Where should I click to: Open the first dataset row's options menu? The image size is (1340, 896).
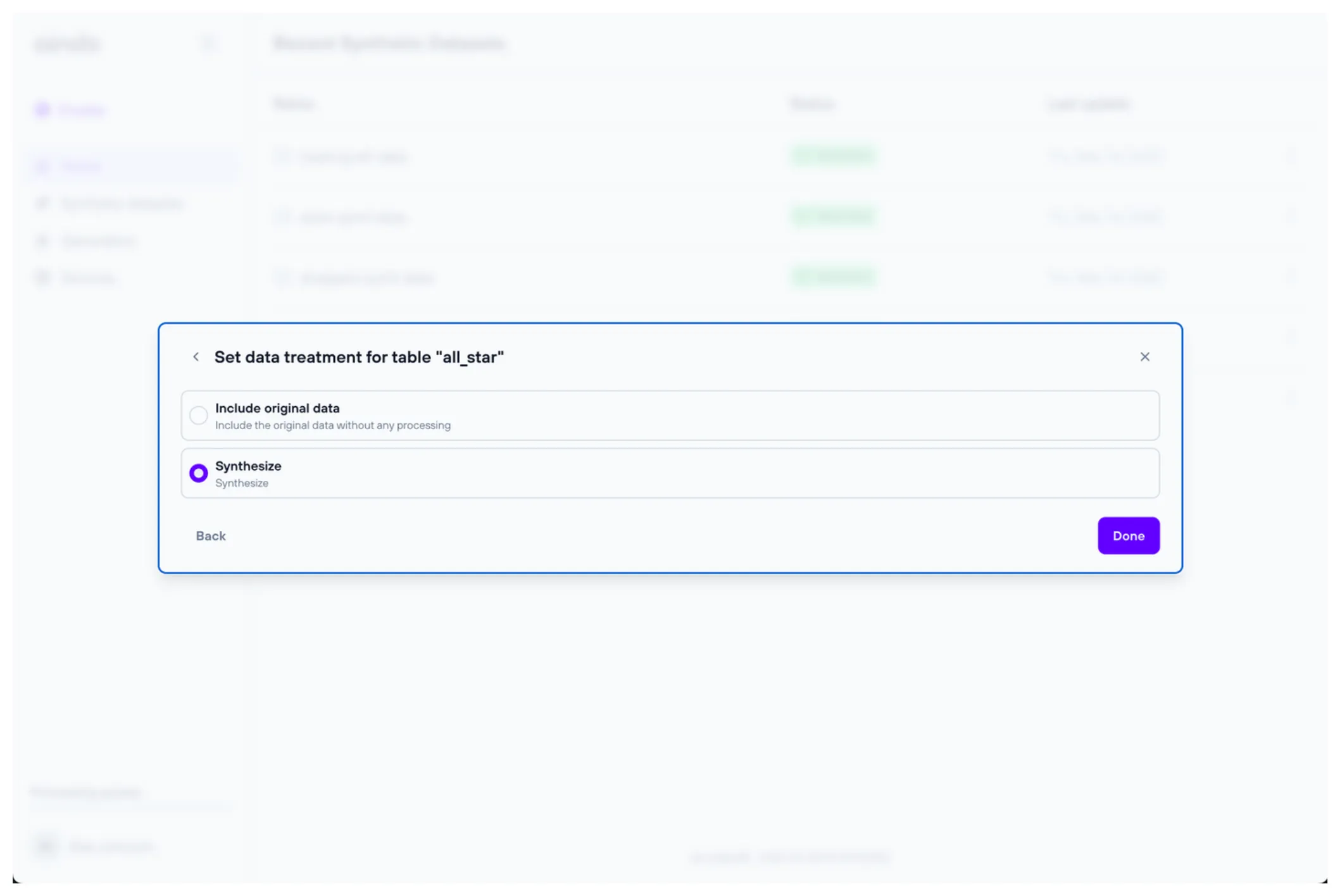1291,156
